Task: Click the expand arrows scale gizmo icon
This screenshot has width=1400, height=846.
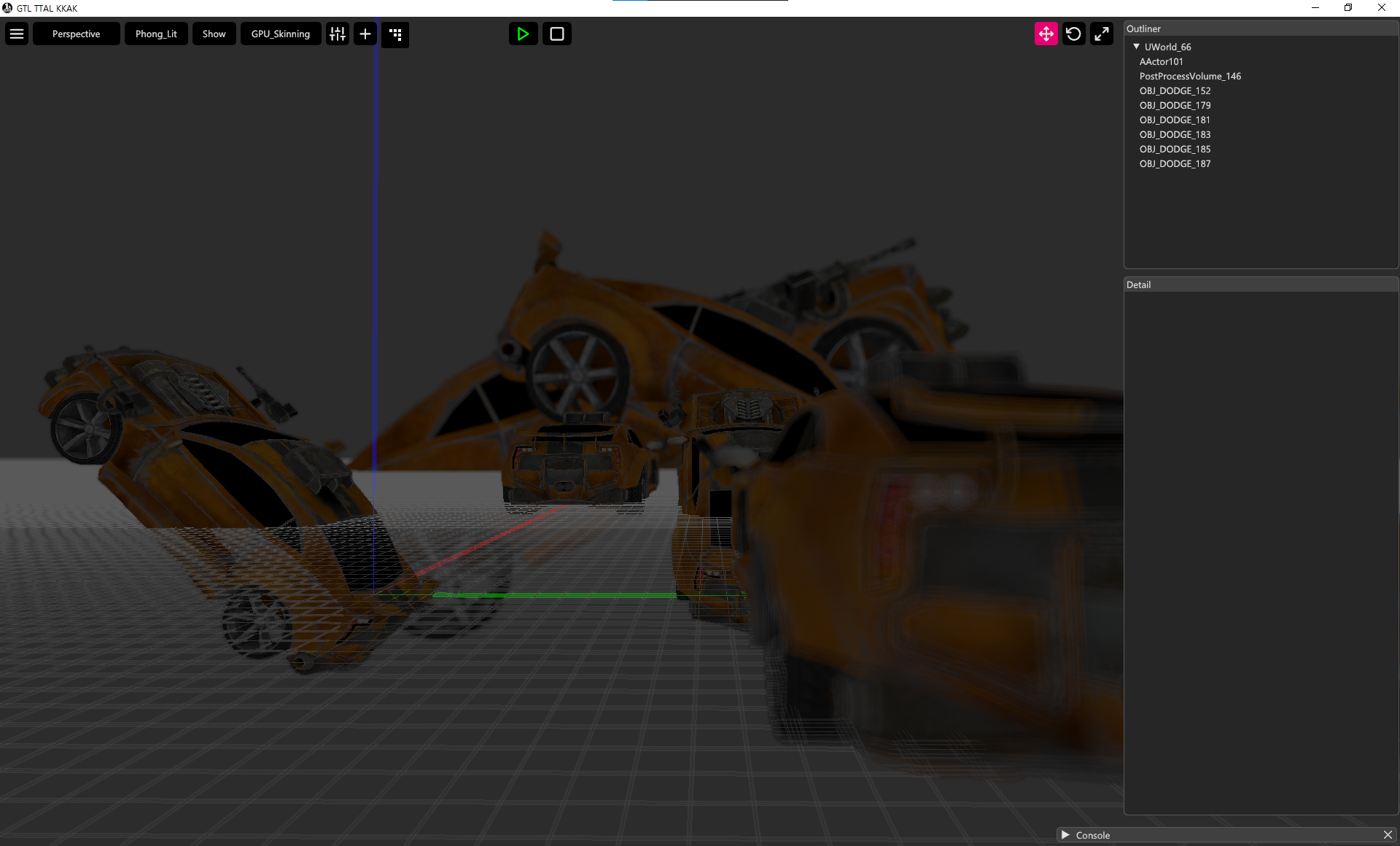Action: tap(1102, 34)
